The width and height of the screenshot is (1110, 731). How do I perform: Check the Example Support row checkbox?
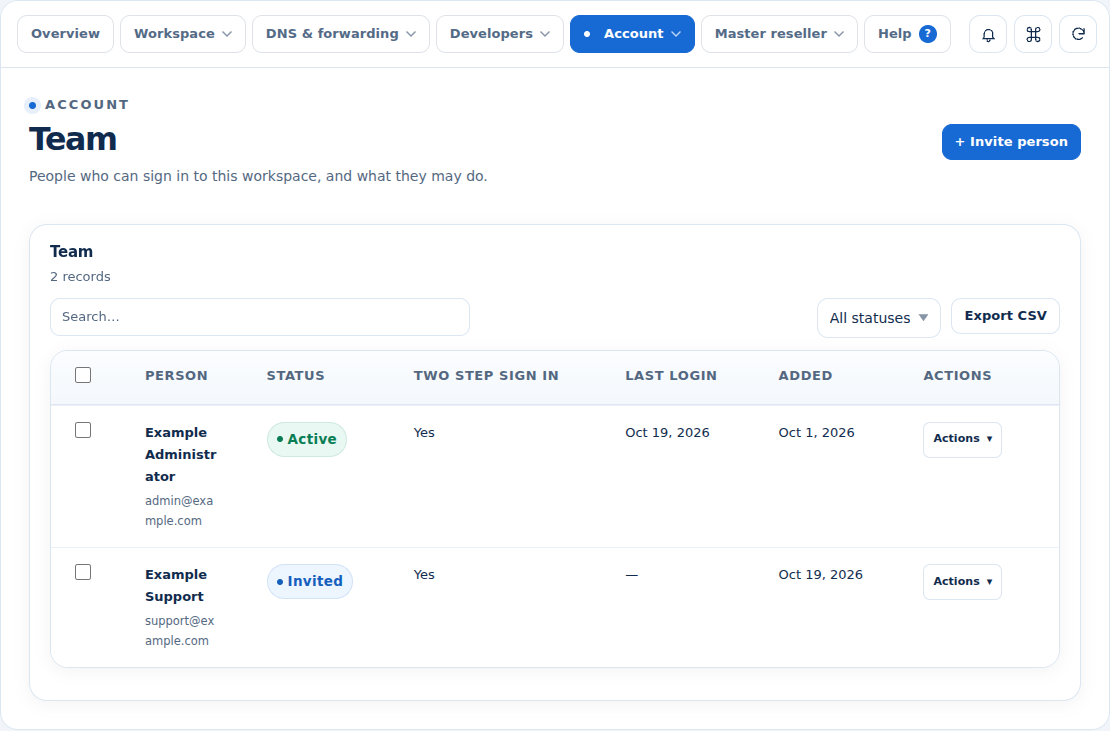83,572
